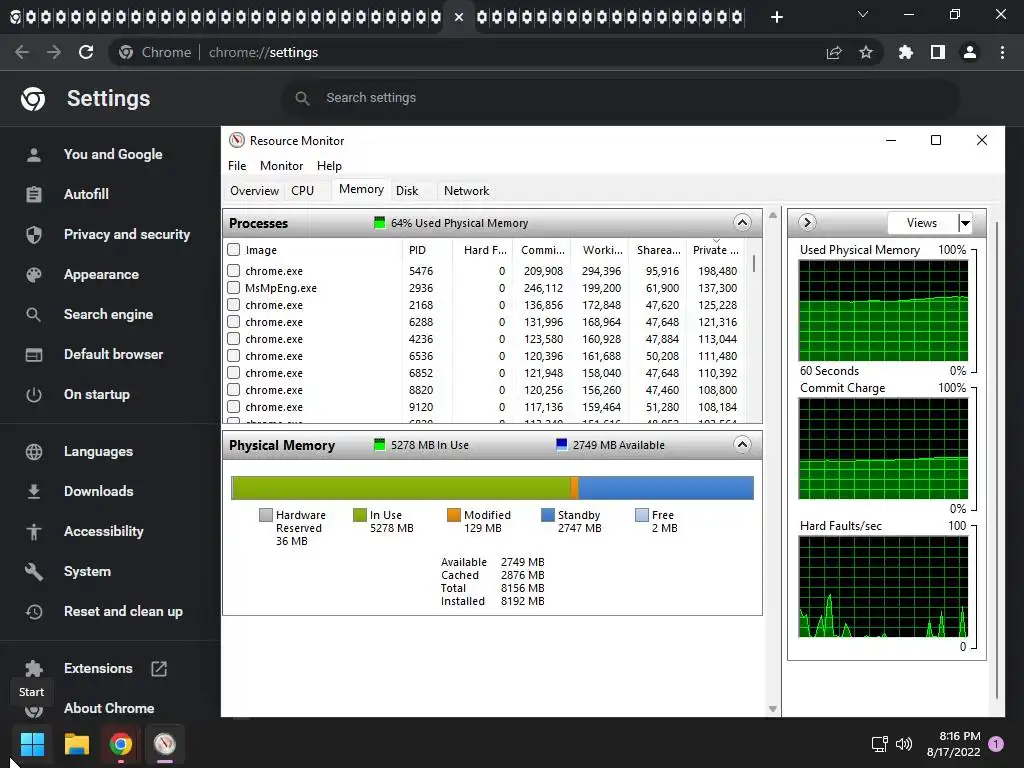Click the Search settings field

(x=620, y=98)
